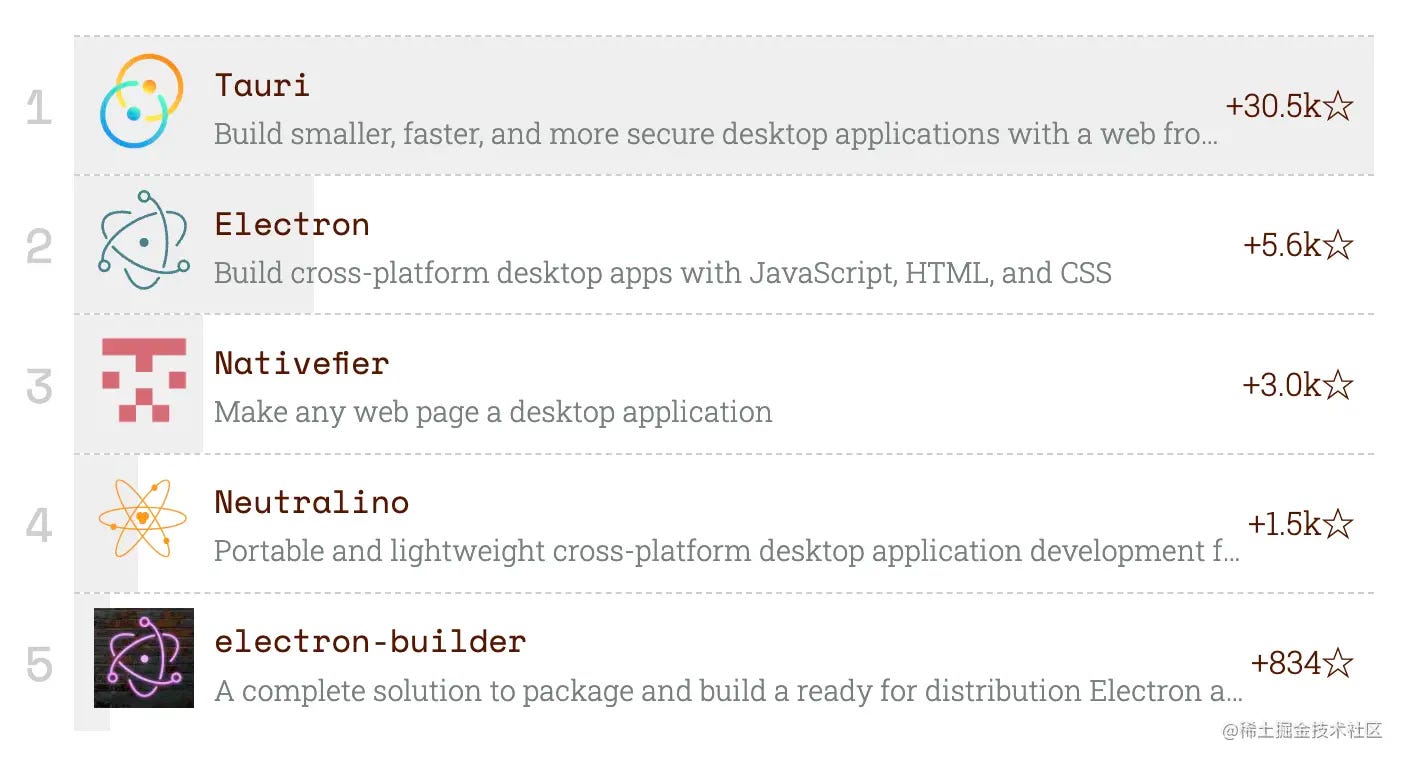This screenshot has height=762, width=1404.
Task: Click the +3.0k stars count
Action: click(x=1298, y=385)
